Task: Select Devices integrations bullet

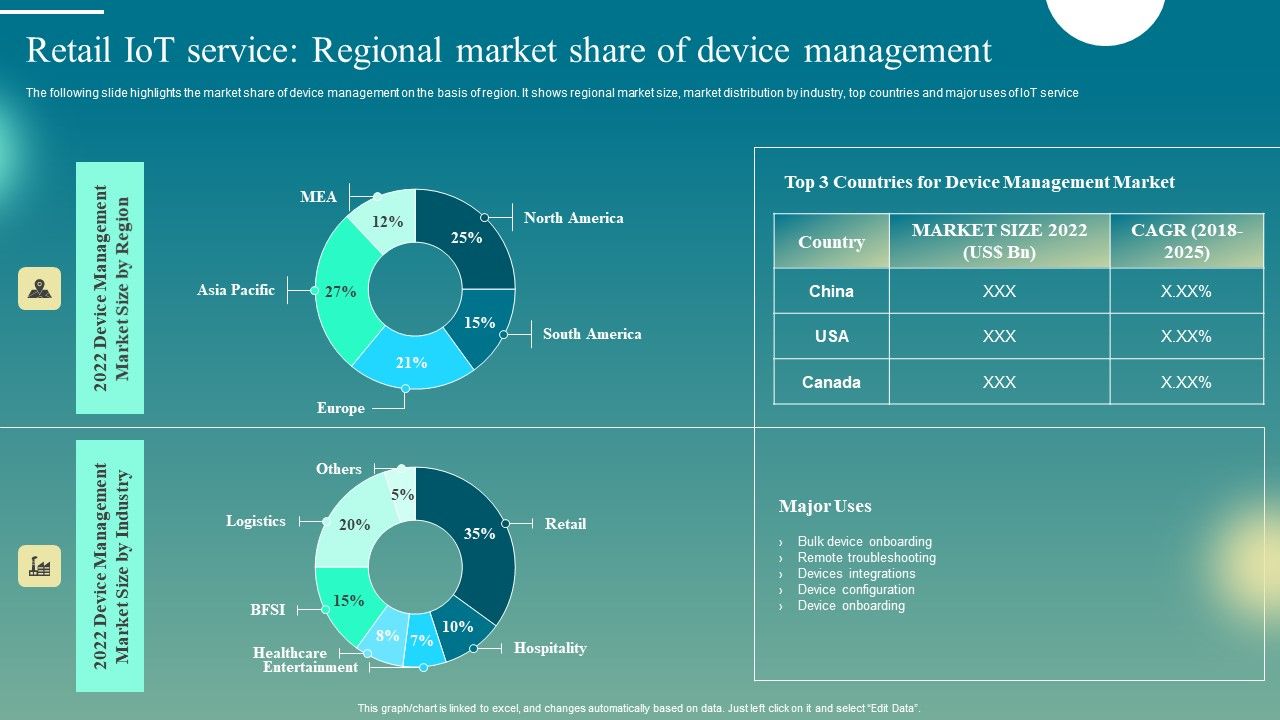Action: click(x=856, y=574)
